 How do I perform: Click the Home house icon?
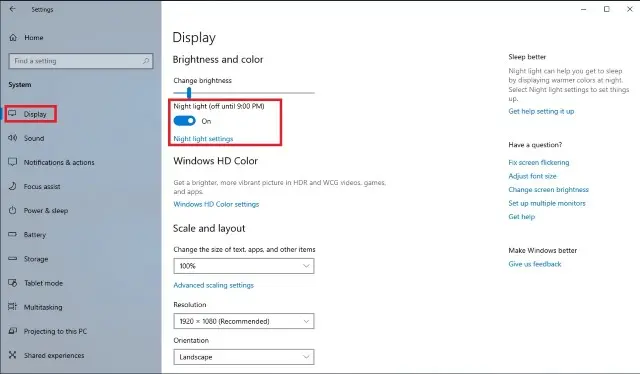click(x=13, y=38)
